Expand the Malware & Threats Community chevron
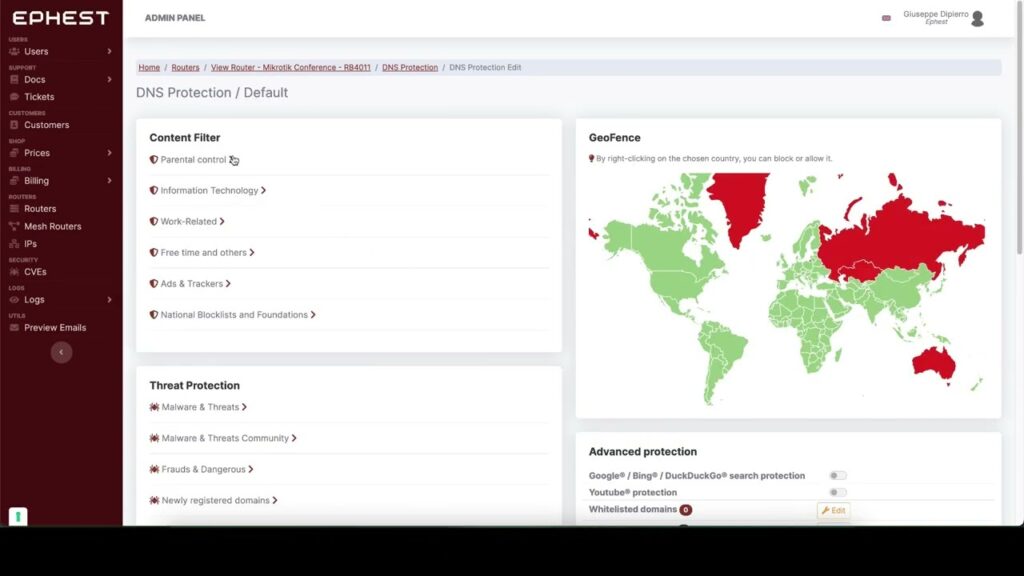The image size is (1024, 576). (x=294, y=438)
